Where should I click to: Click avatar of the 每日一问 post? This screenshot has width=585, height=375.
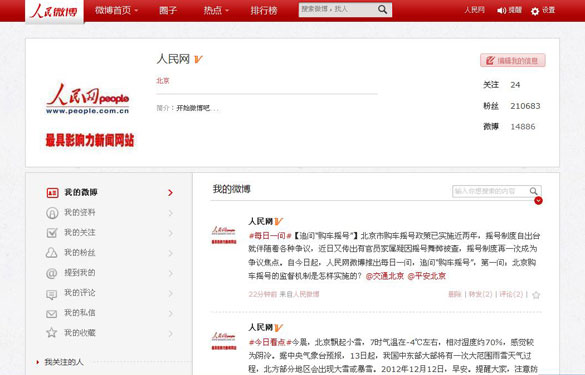(224, 235)
